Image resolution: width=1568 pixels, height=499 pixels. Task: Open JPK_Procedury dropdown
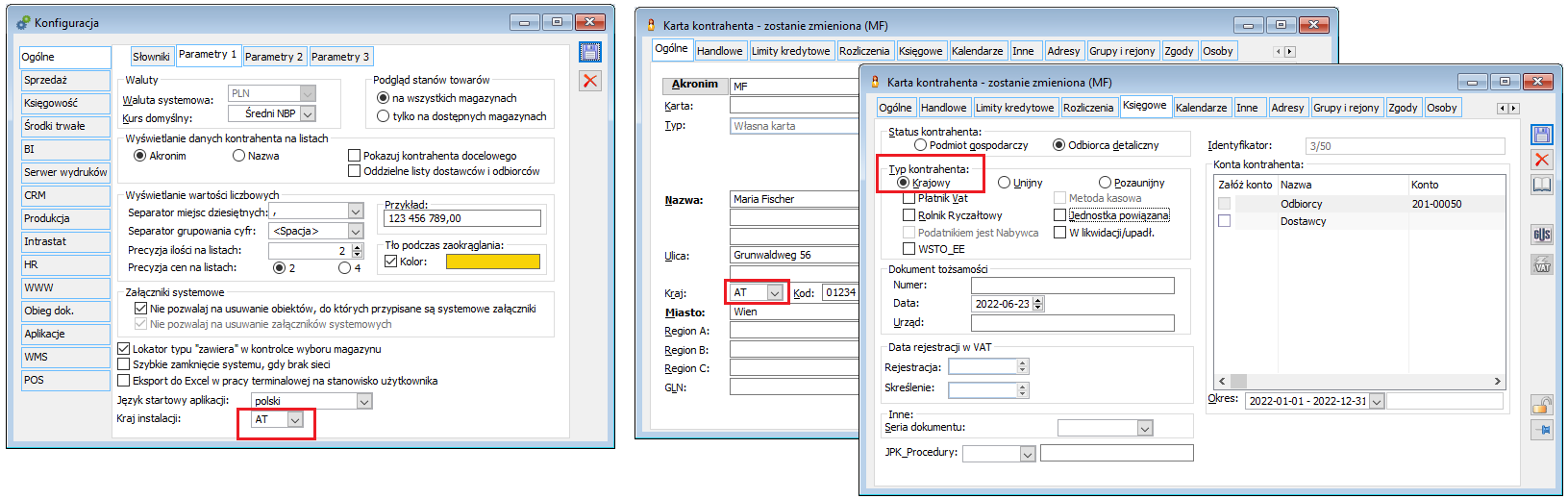tap(1027, 454)
